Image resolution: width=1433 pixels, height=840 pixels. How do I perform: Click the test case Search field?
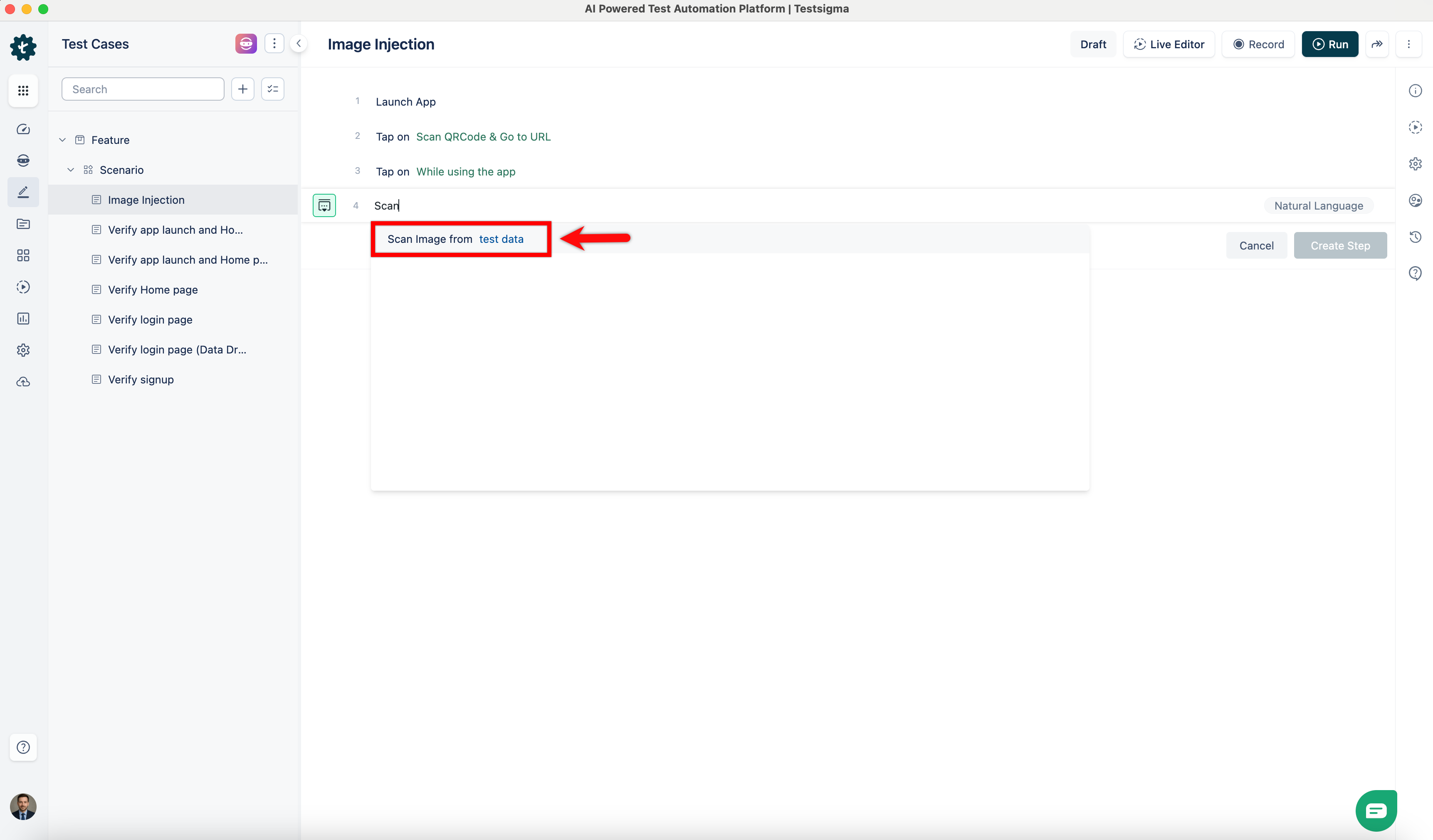tap(143, 89)
